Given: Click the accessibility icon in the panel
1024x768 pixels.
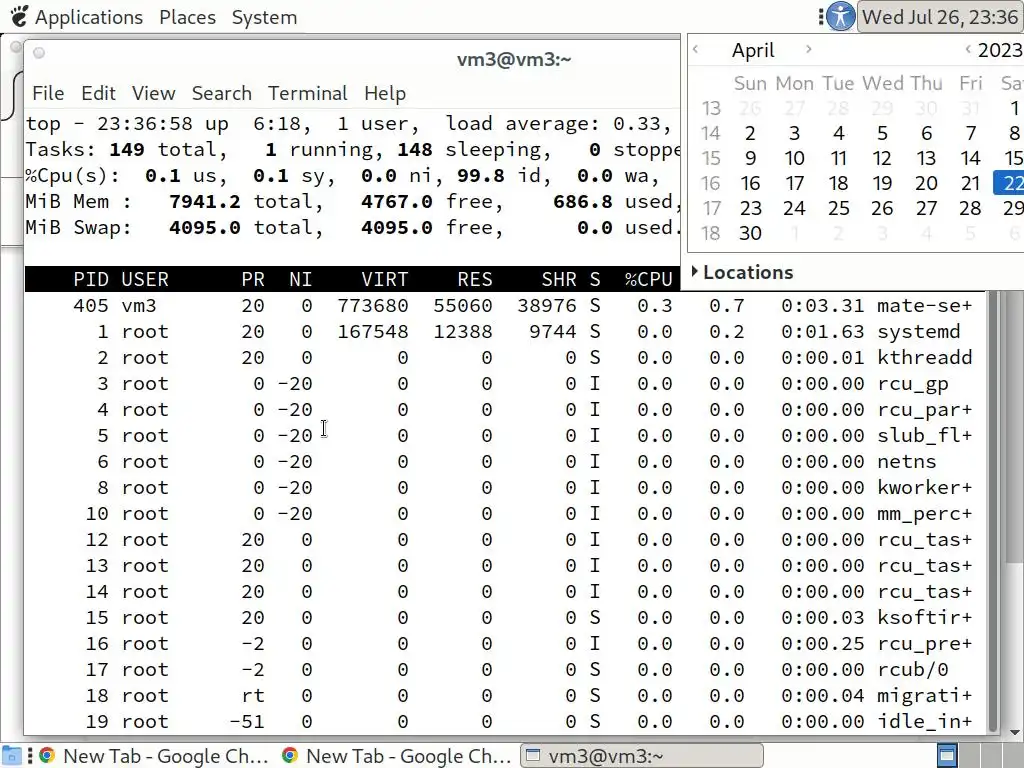Looking at the screenshot, I should [x=840, y=16].
